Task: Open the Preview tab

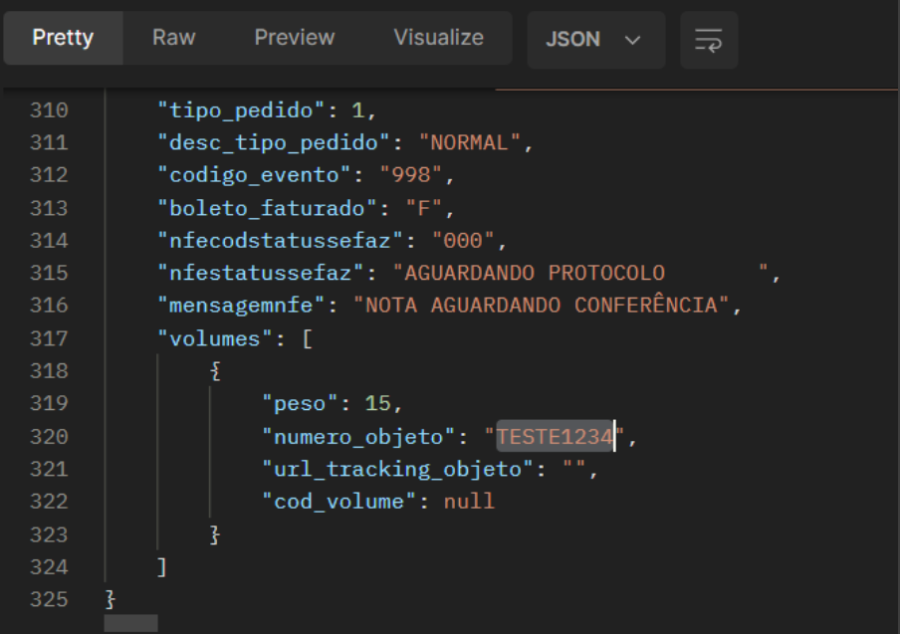Action: pos(294,38)
